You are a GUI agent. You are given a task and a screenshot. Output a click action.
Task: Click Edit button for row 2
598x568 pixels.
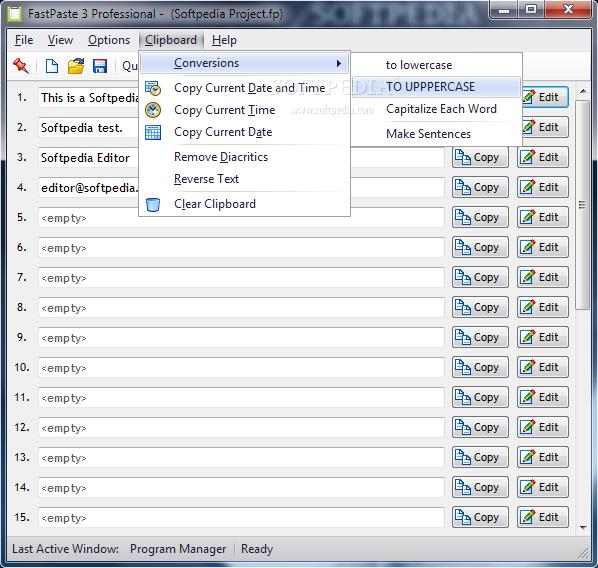pyautogui.click(x=545, y=127)
